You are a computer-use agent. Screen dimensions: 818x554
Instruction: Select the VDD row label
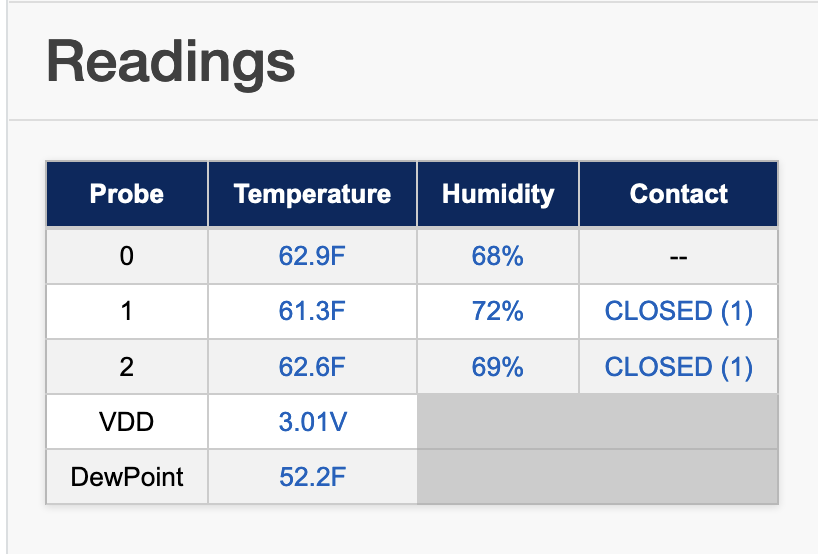[127, 422]
